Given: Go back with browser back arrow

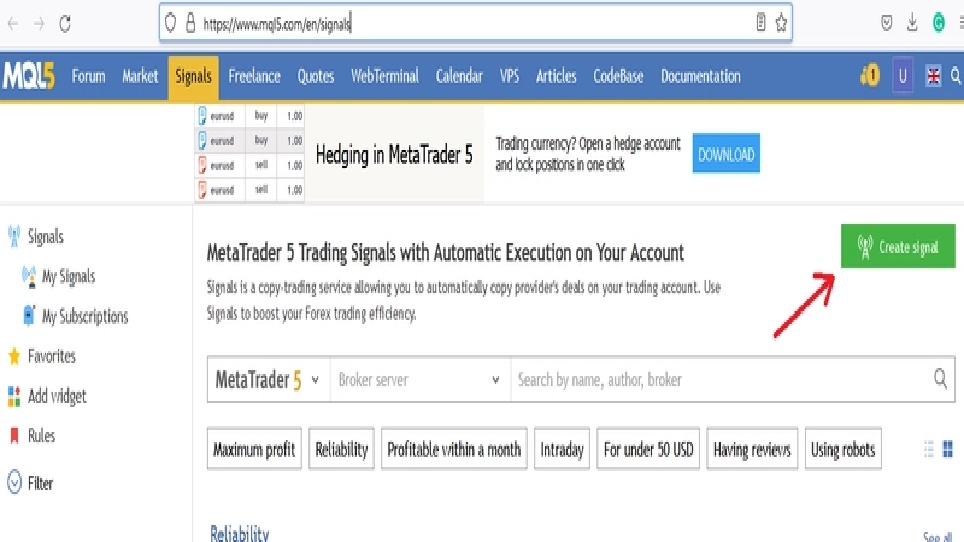Looking at the screenshot, I should 13,24.
